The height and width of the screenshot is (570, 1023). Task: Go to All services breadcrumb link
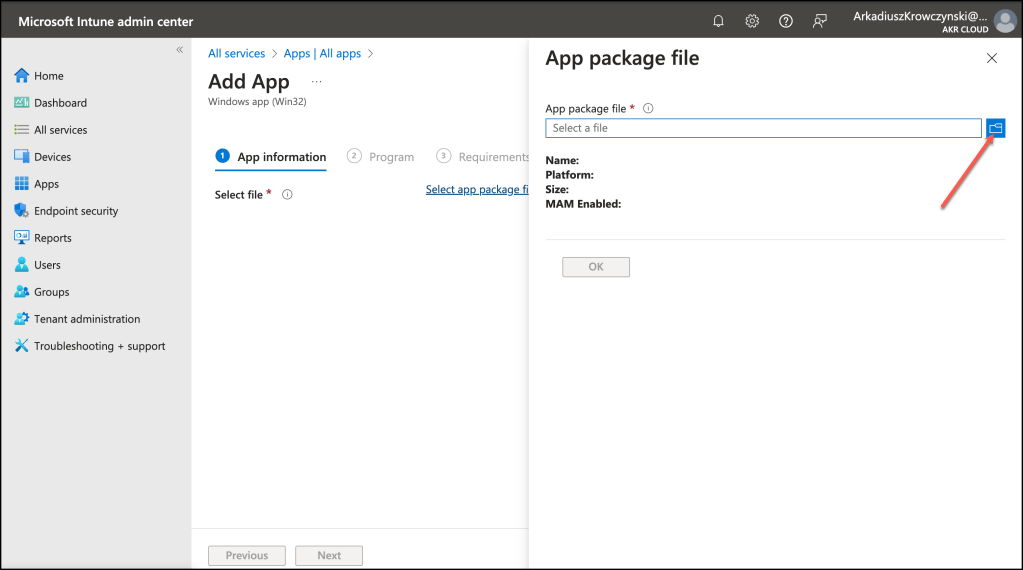[x=237, y=54]
